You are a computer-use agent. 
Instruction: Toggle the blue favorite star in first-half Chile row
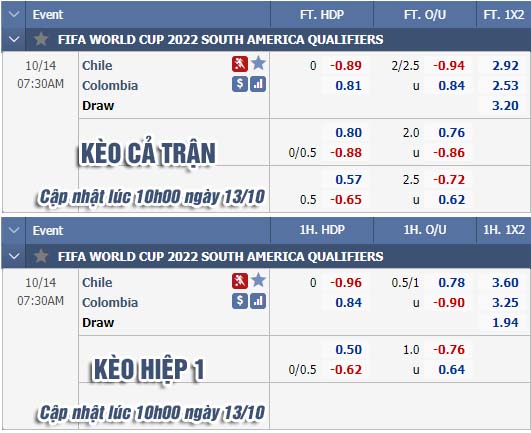coord(258,280)
